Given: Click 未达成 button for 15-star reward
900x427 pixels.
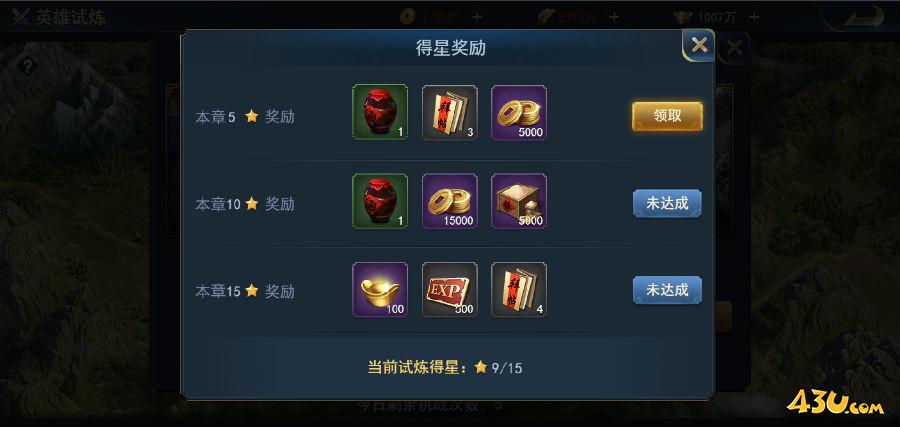Looking at the screenshot, I should pyautogui.click(x=667, y=290).
